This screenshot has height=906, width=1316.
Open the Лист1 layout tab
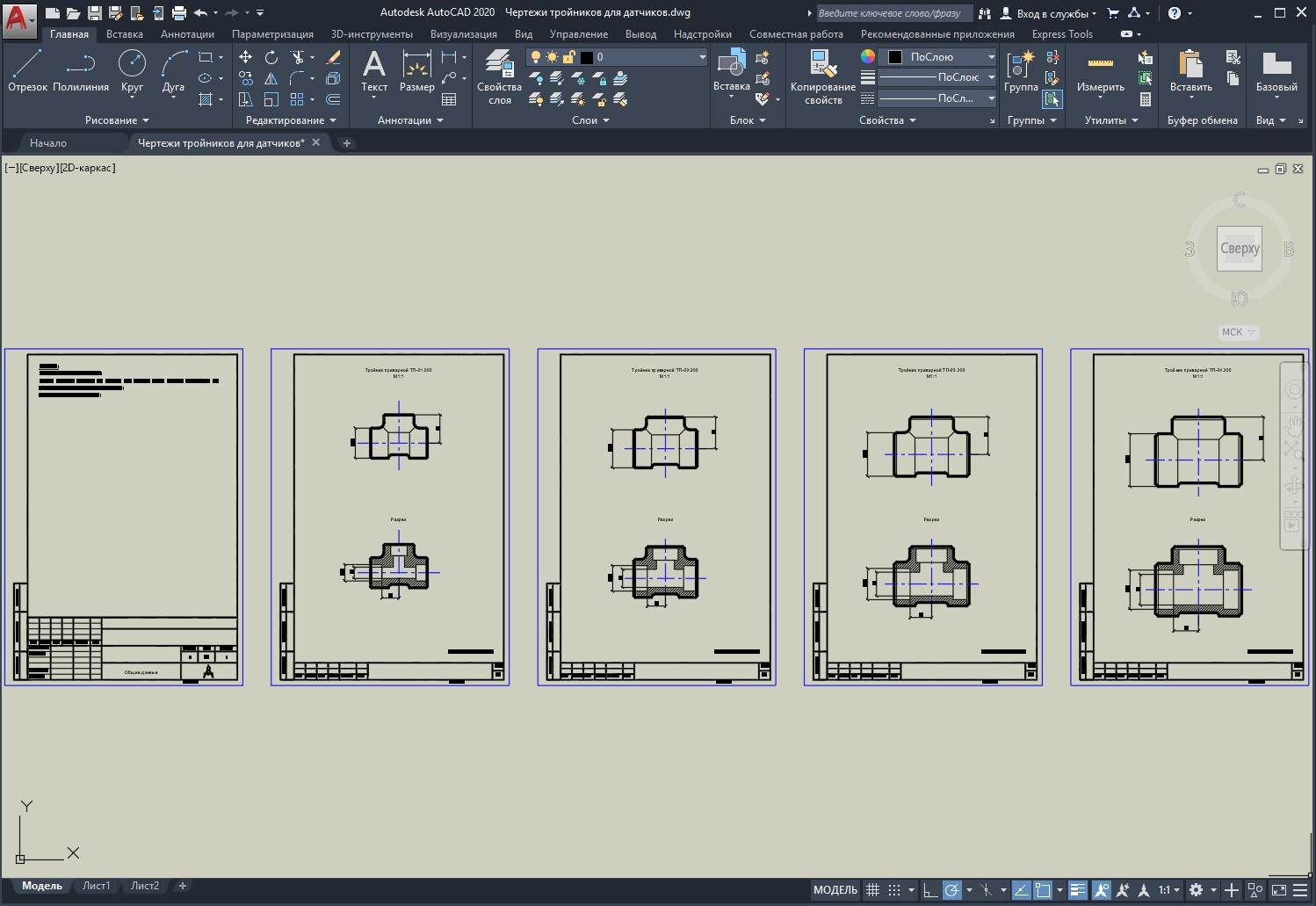tap(96, 886)
